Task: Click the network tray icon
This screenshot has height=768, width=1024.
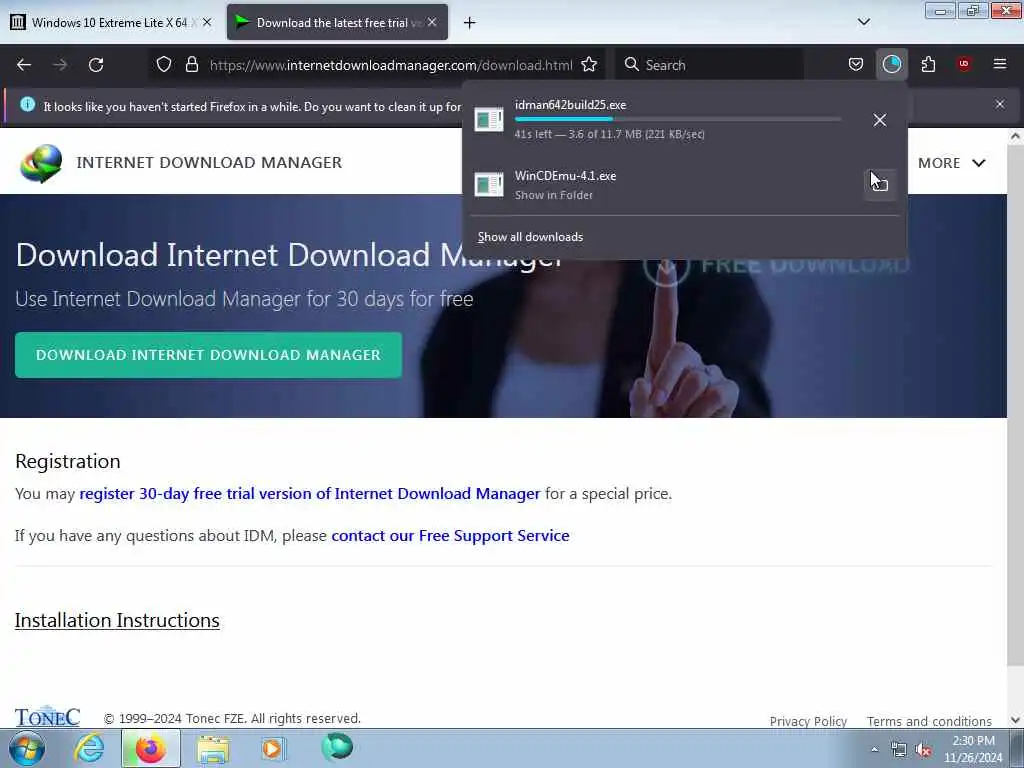Action: click(x=899, y=750)
